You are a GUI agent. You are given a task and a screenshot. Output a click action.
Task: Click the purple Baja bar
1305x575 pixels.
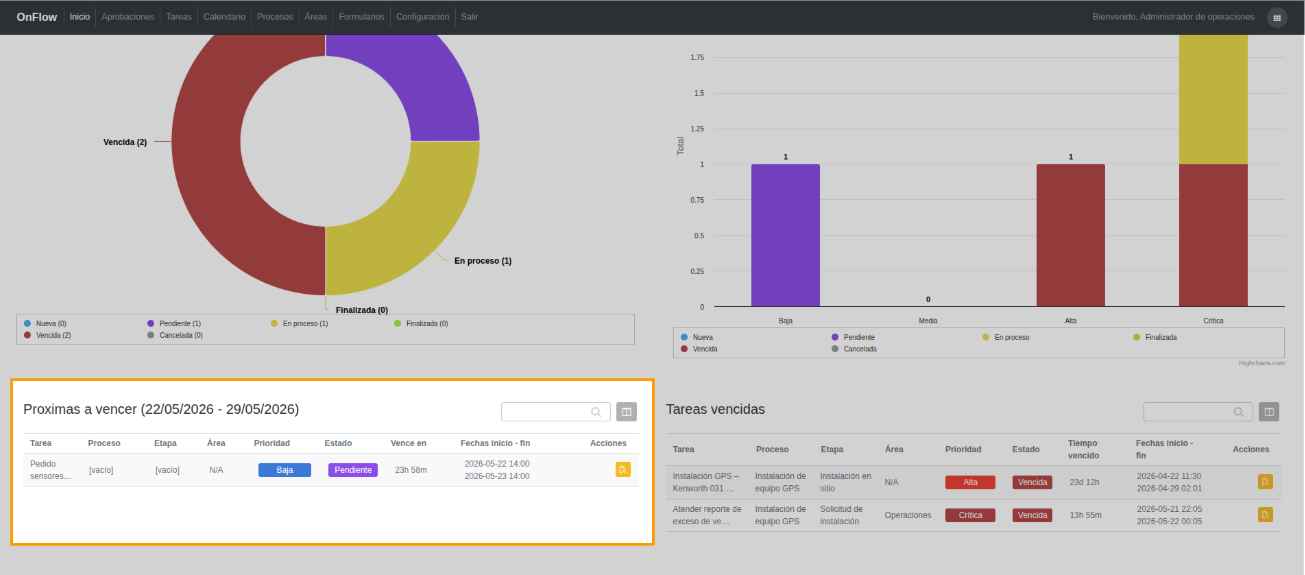[x=785, y=235]
